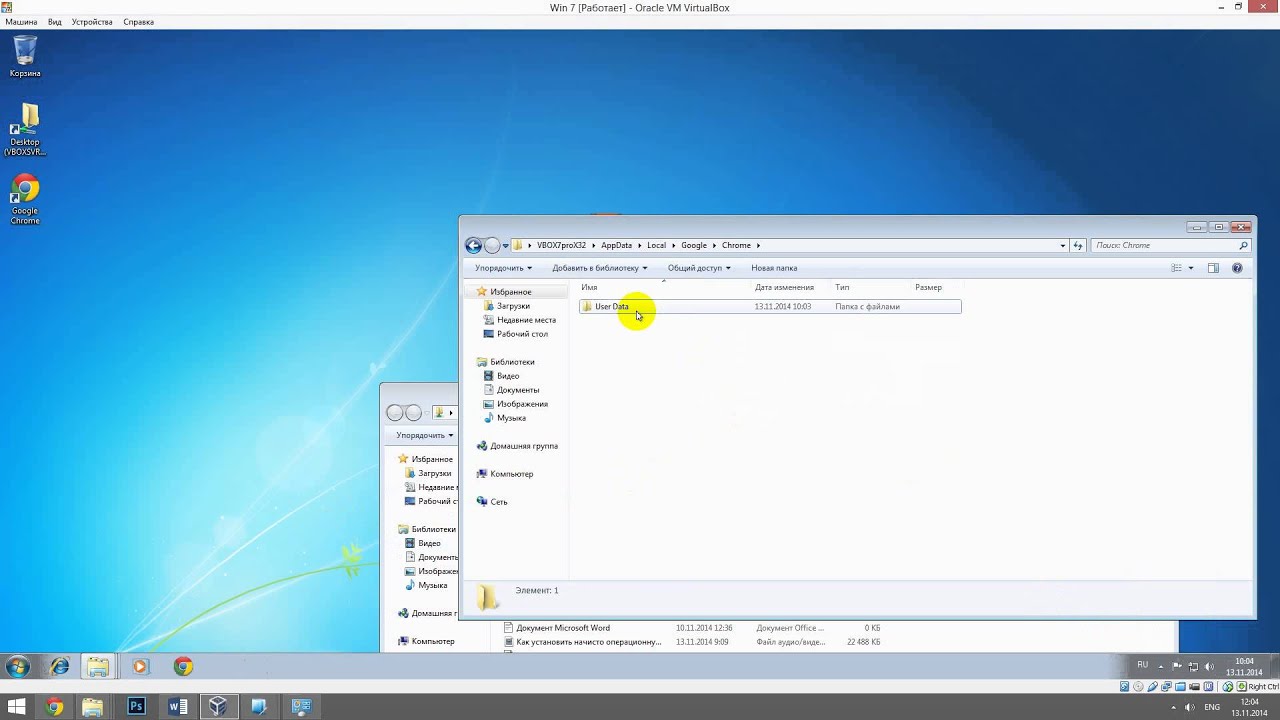
Task: Sort by the 'Размер' column header
Action: coord(928,287)
